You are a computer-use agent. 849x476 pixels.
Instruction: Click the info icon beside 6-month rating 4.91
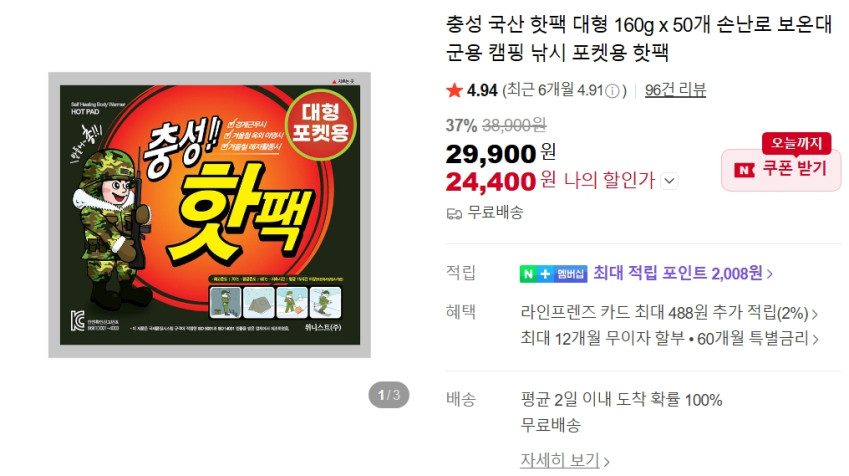(612, 91)
